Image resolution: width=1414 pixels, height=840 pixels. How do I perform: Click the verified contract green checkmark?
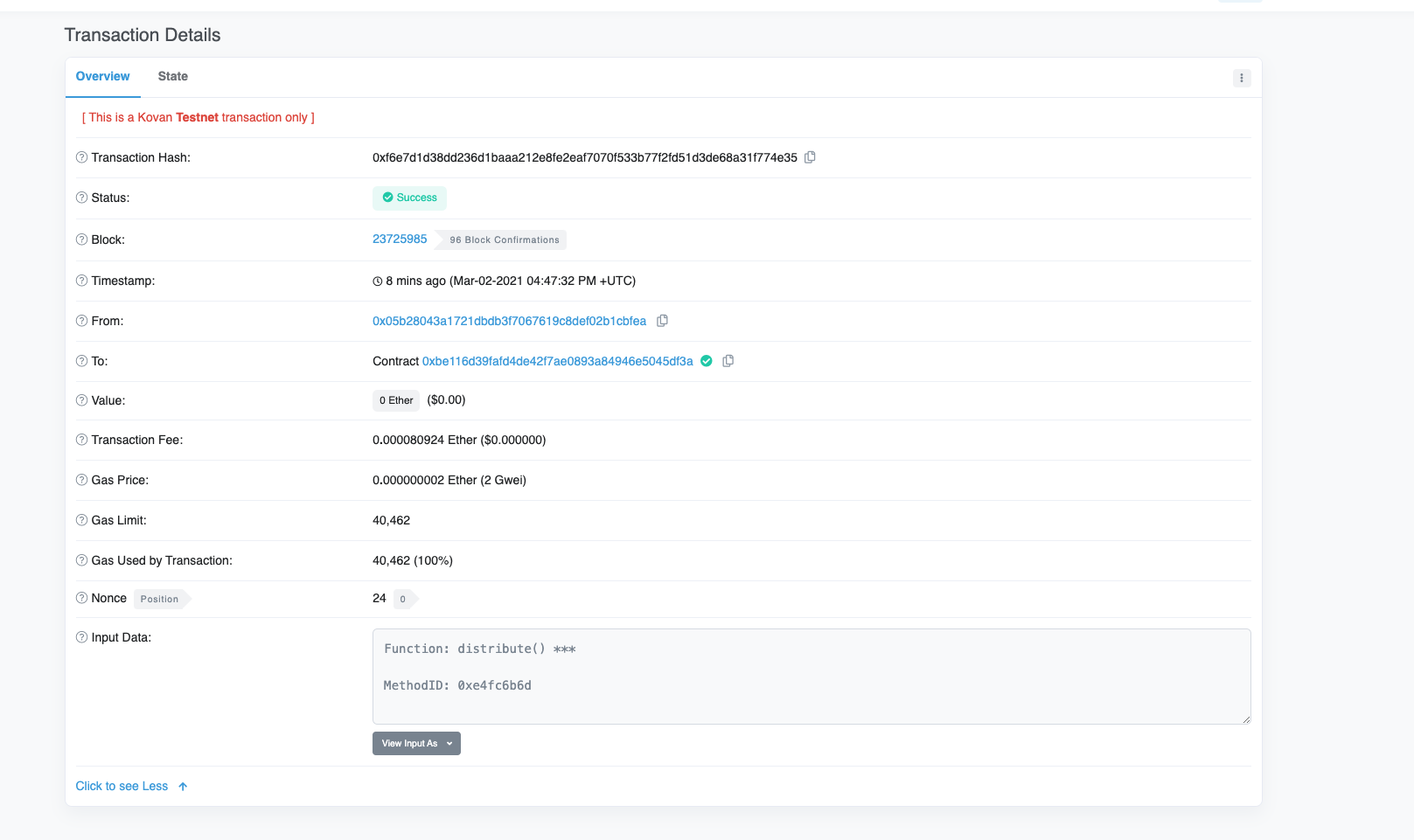tap(707, 361)
